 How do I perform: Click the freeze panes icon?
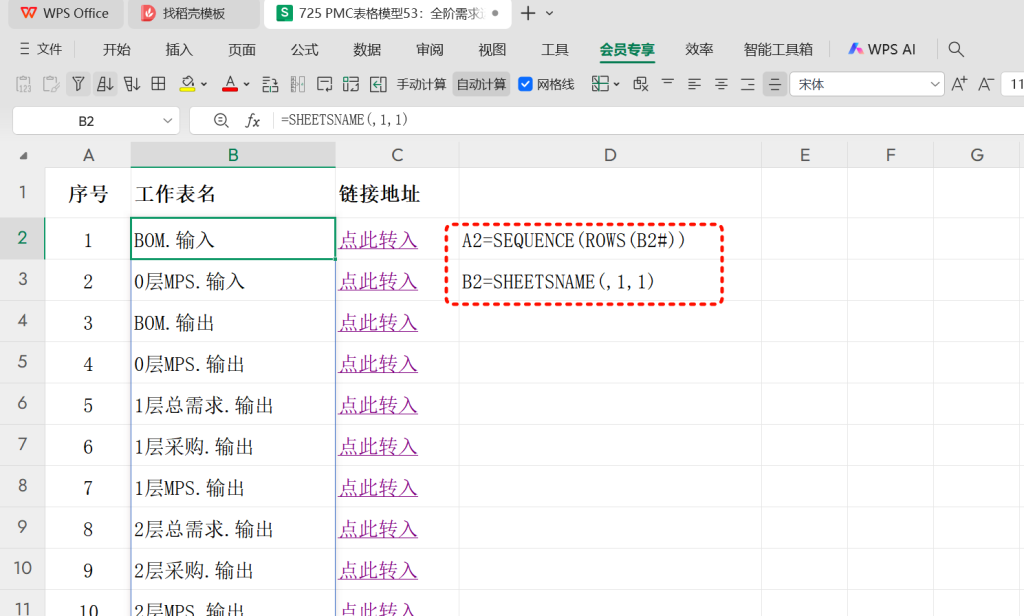coord(600,84)
